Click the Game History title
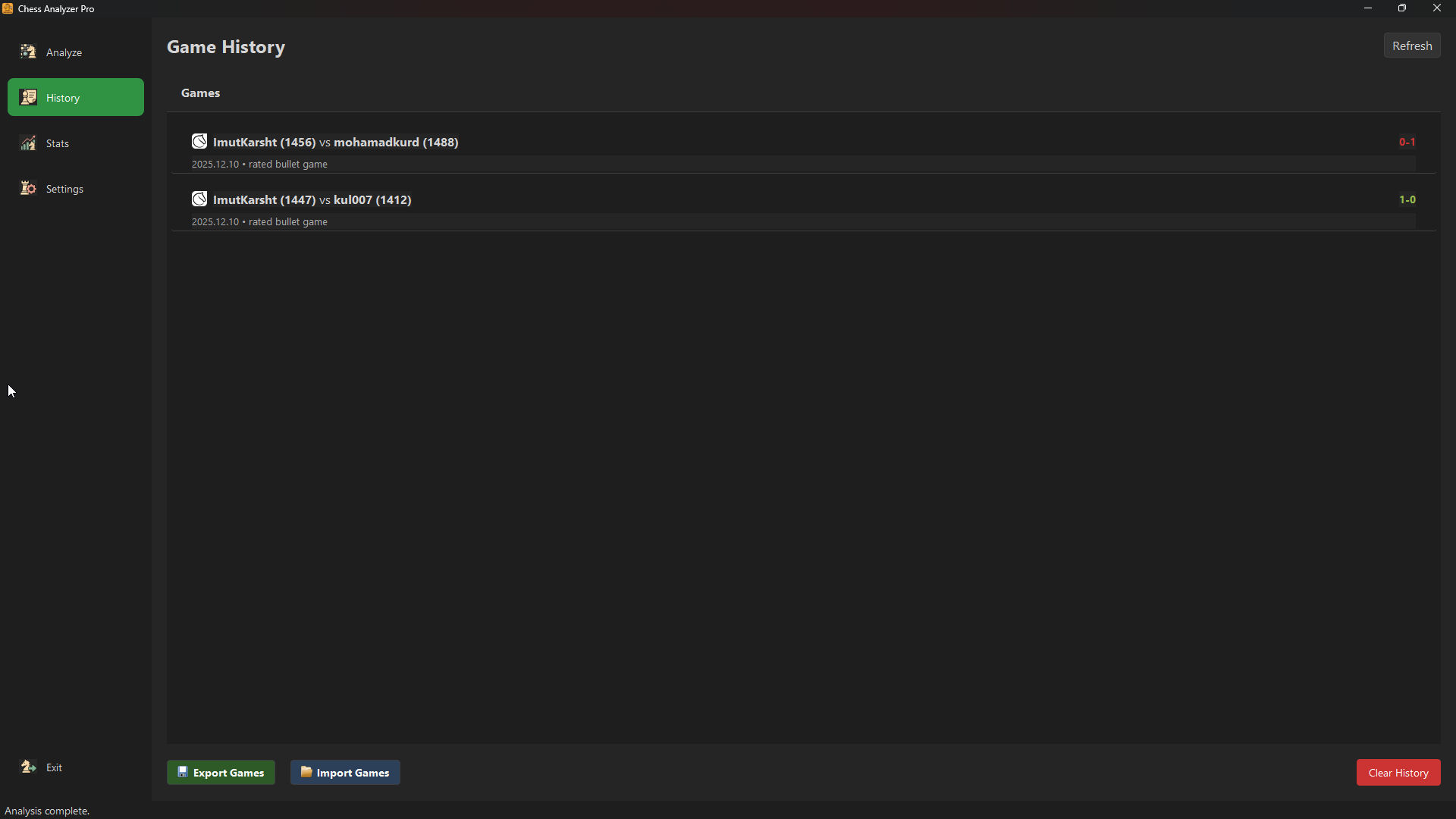Screen dimensions: 1456x819 click(226, 47)
